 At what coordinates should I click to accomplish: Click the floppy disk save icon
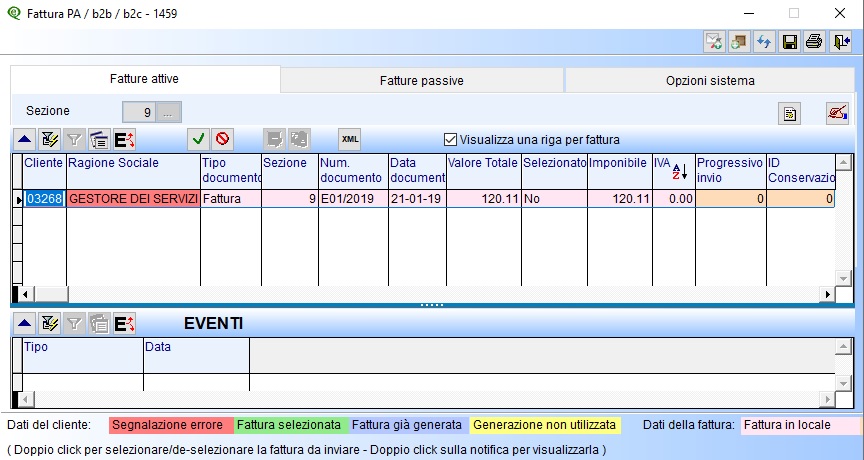click(x=789, y=42)
